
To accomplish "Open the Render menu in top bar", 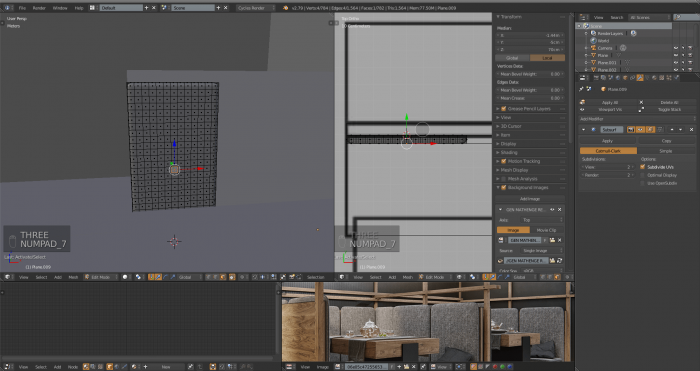I will [39, 8].
